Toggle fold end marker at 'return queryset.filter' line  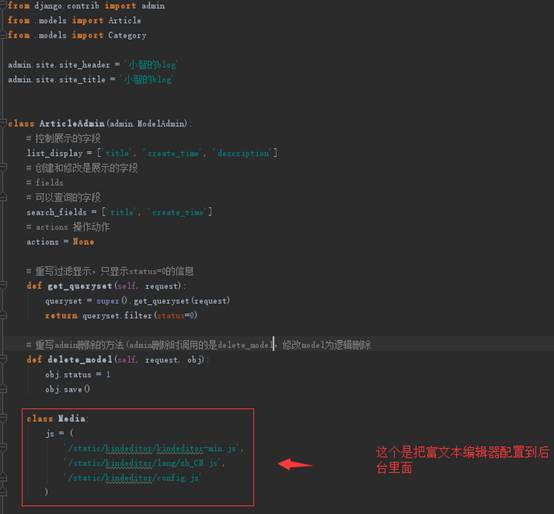tap(3, 315)
